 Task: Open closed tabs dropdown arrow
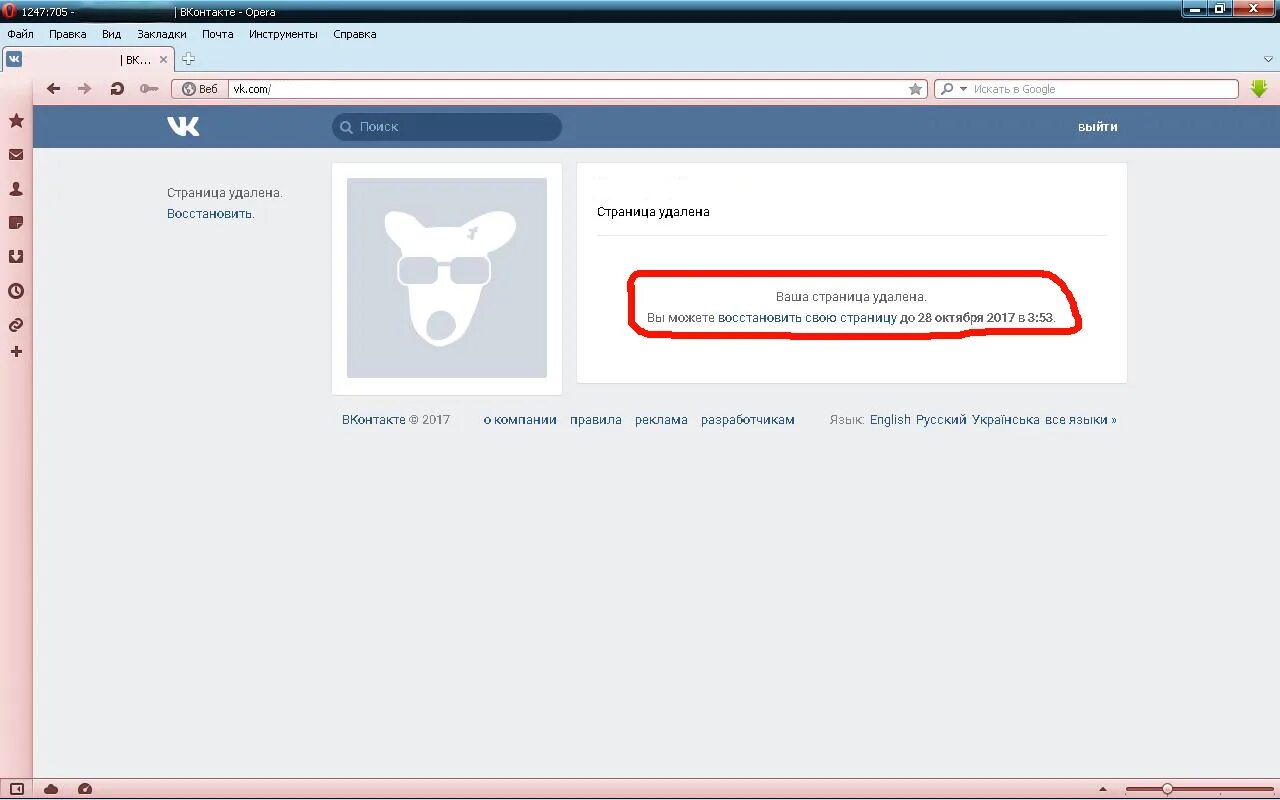pyautogui.click(x=1268, y=59)
